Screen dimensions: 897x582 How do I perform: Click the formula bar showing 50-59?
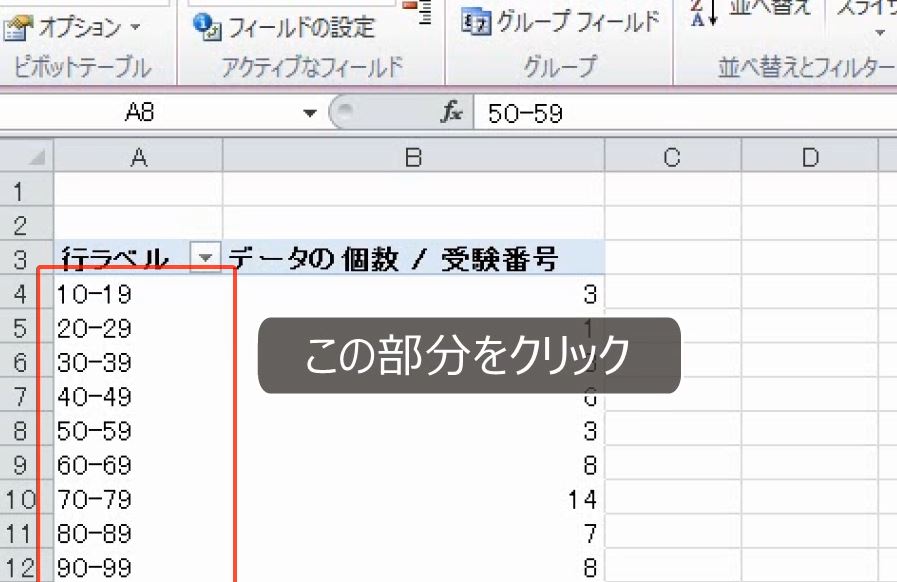(x=685, y=113)
